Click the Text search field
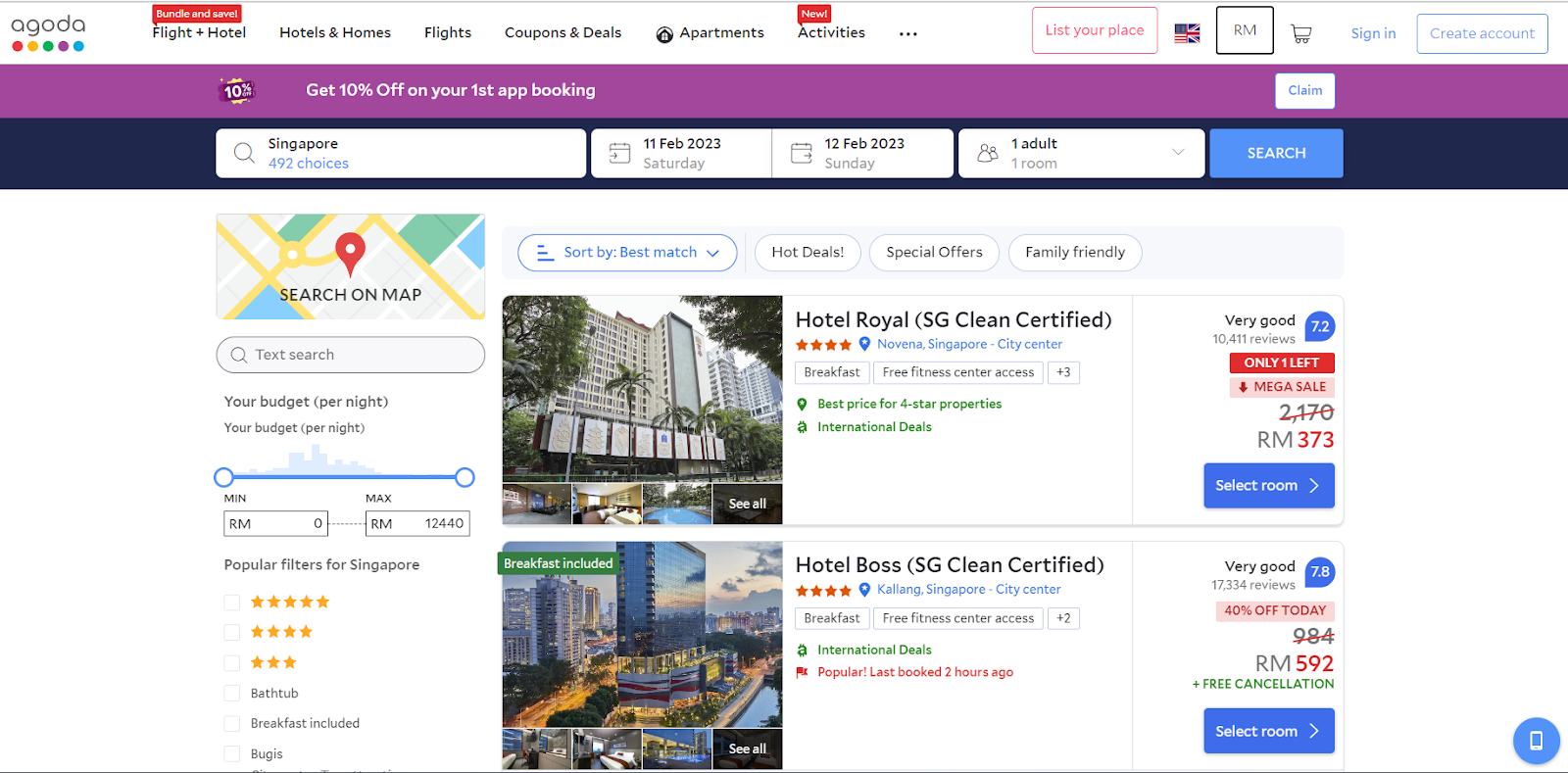Viewport: 1568px width, 773px height. (350, 355)
